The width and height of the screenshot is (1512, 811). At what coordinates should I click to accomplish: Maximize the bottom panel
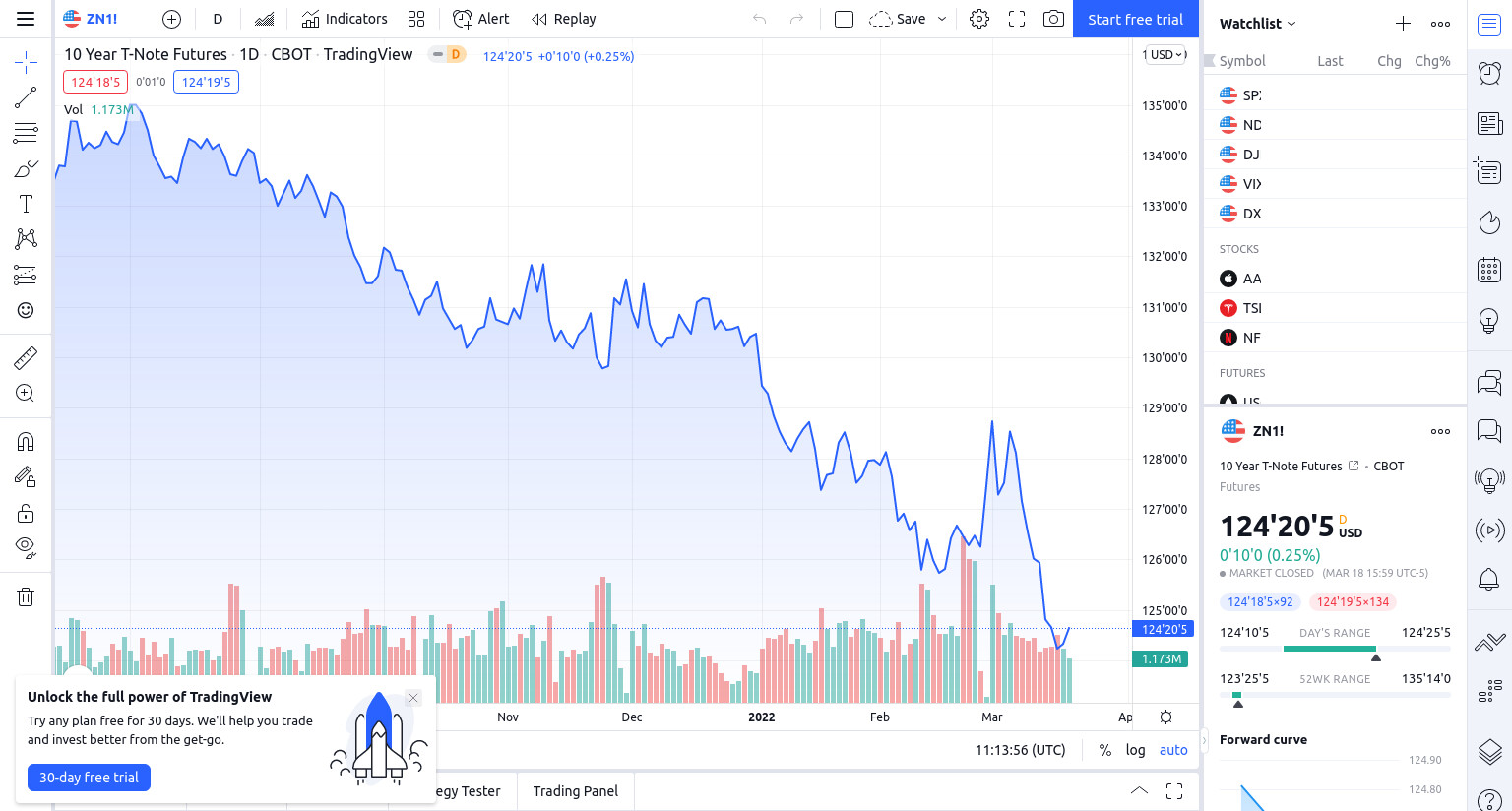(x=1174, y=790)
